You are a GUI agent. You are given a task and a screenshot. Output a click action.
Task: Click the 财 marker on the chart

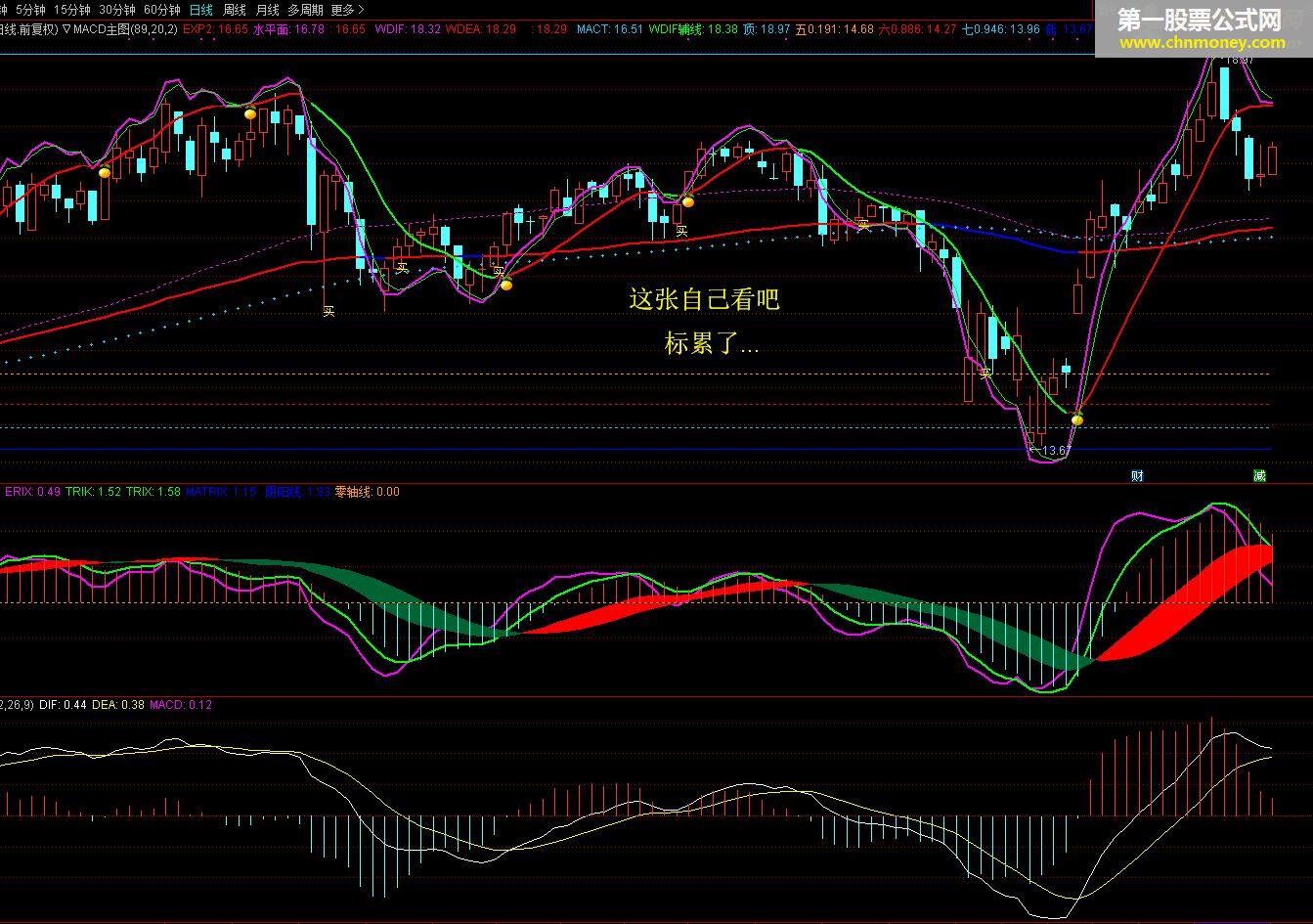(x=1137, y=476)
